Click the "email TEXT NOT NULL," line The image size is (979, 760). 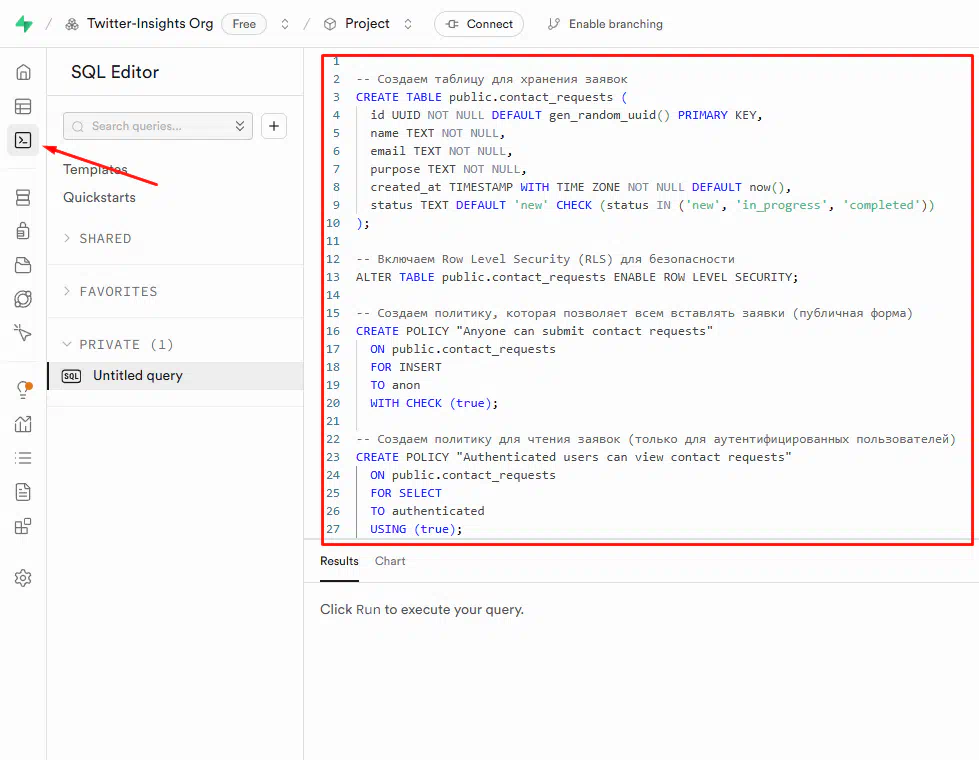(x=441, y=151)
